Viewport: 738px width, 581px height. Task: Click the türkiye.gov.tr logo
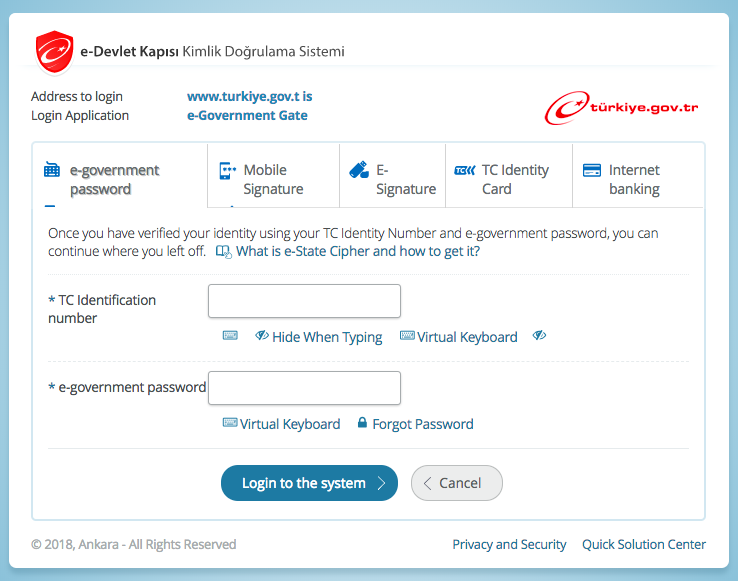621,108
